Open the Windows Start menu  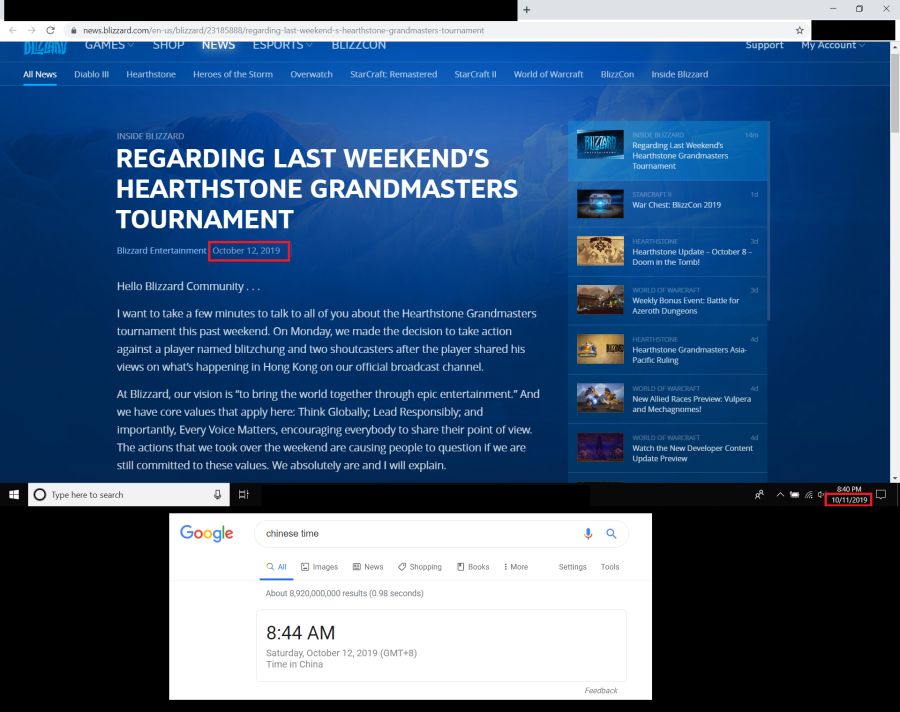[14, 494]
